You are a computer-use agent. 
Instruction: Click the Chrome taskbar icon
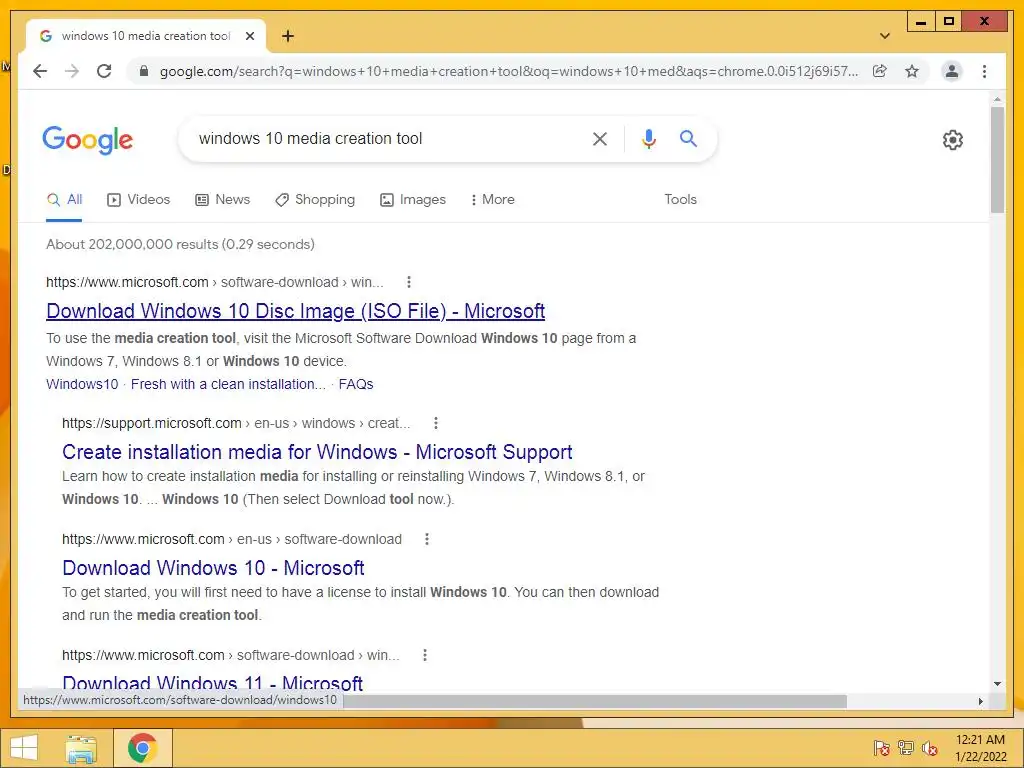(142, 748)
